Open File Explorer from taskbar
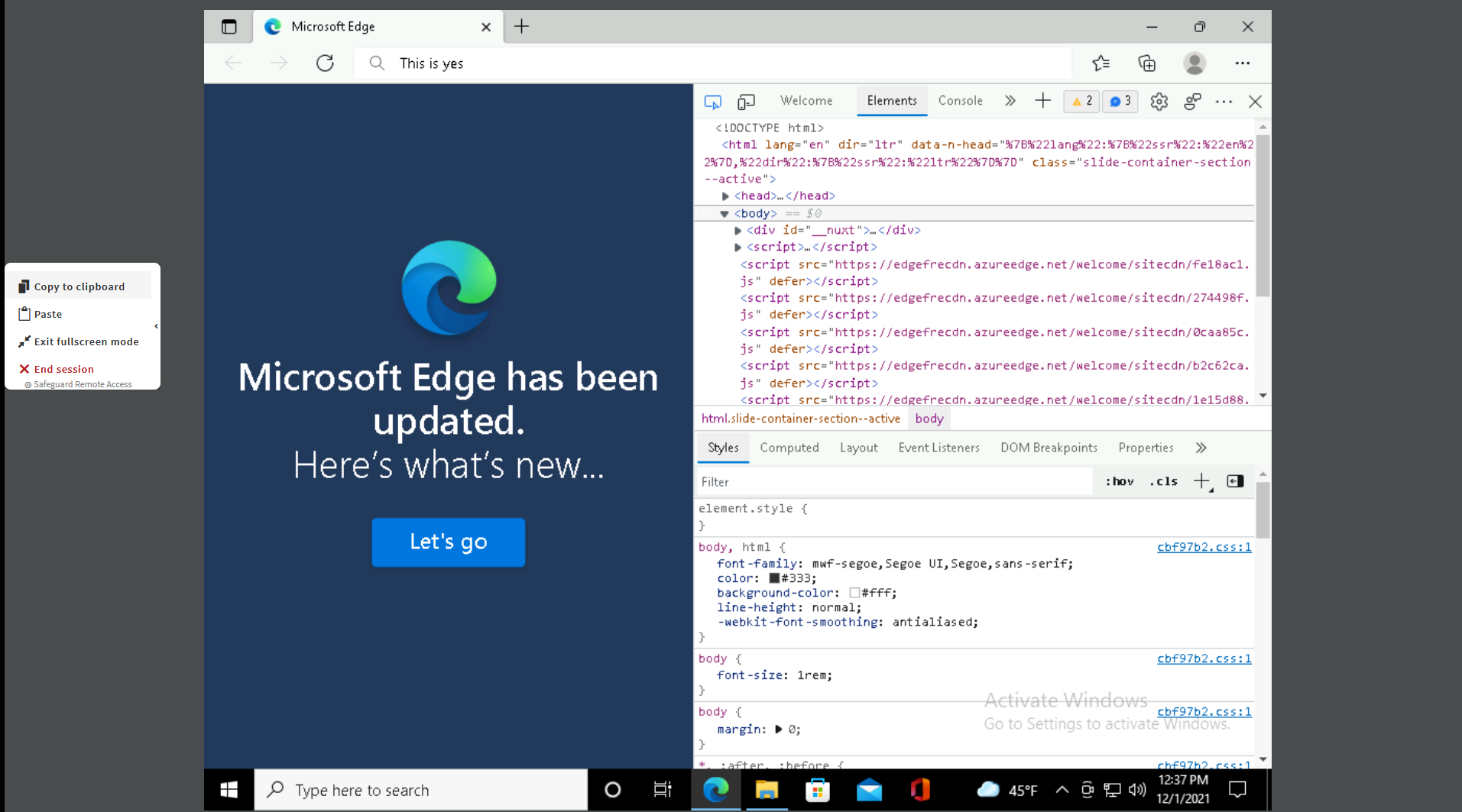This screenshot has width=1462, height=812. (x=767, y=790)
